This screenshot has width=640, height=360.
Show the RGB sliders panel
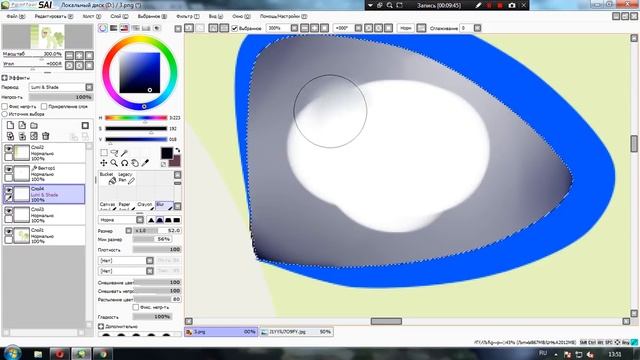(x=113, y=28)
